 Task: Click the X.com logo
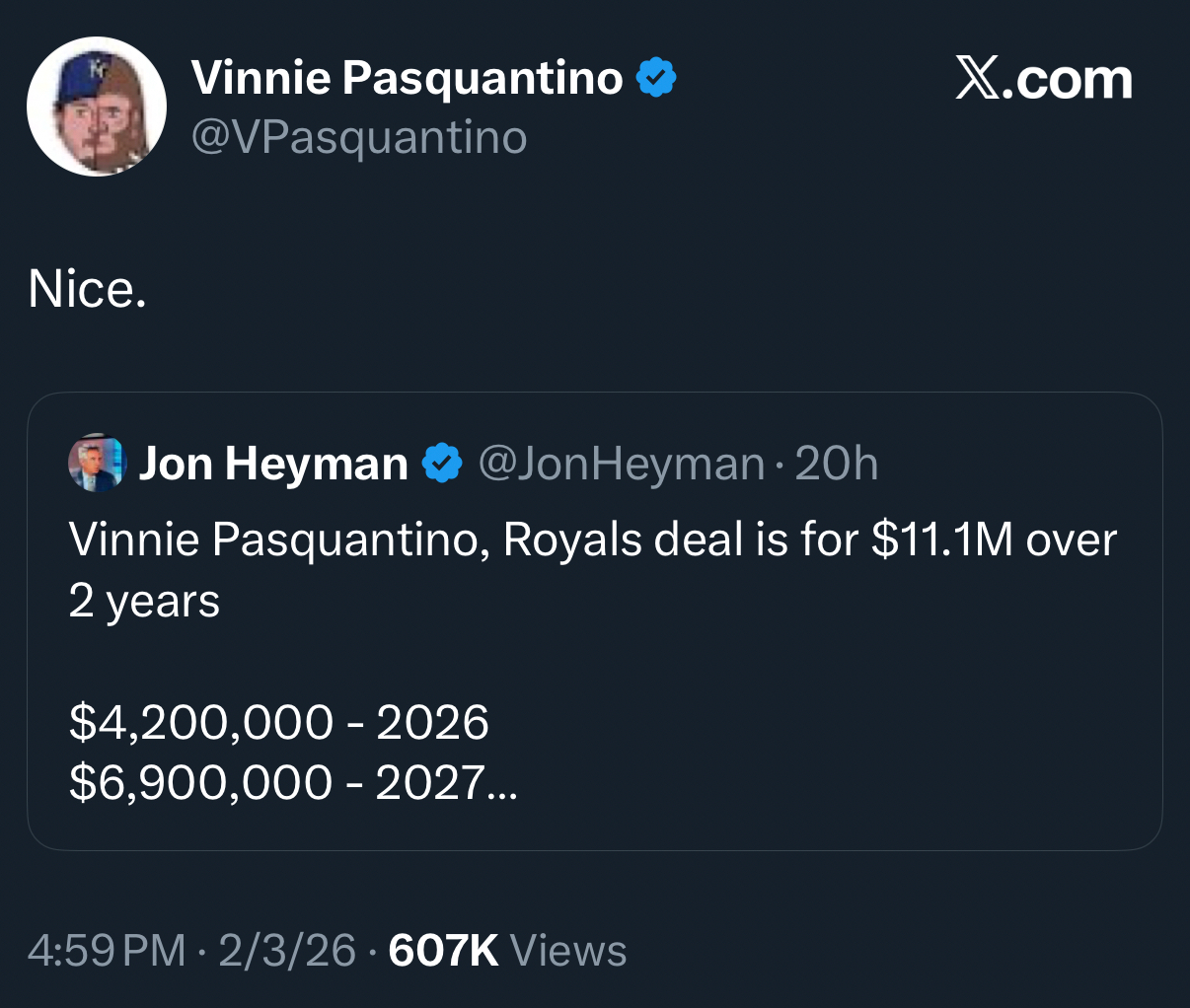tap(1044, 79)
